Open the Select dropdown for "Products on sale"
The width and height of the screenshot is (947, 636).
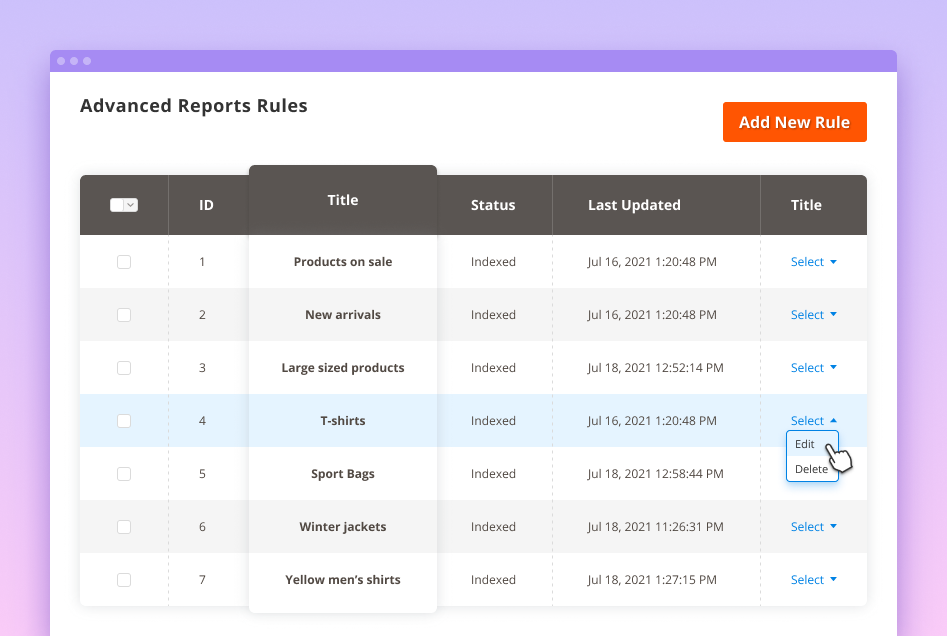click(x=813, y=261)
